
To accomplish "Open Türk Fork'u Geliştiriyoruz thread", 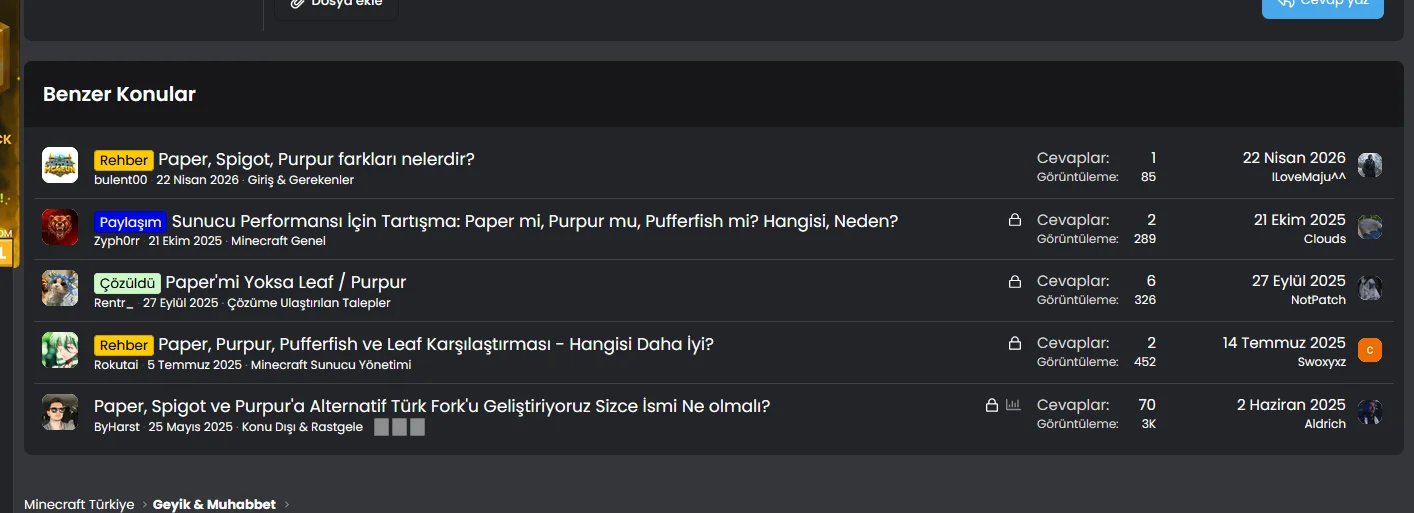I will click(x=432, y=406).
